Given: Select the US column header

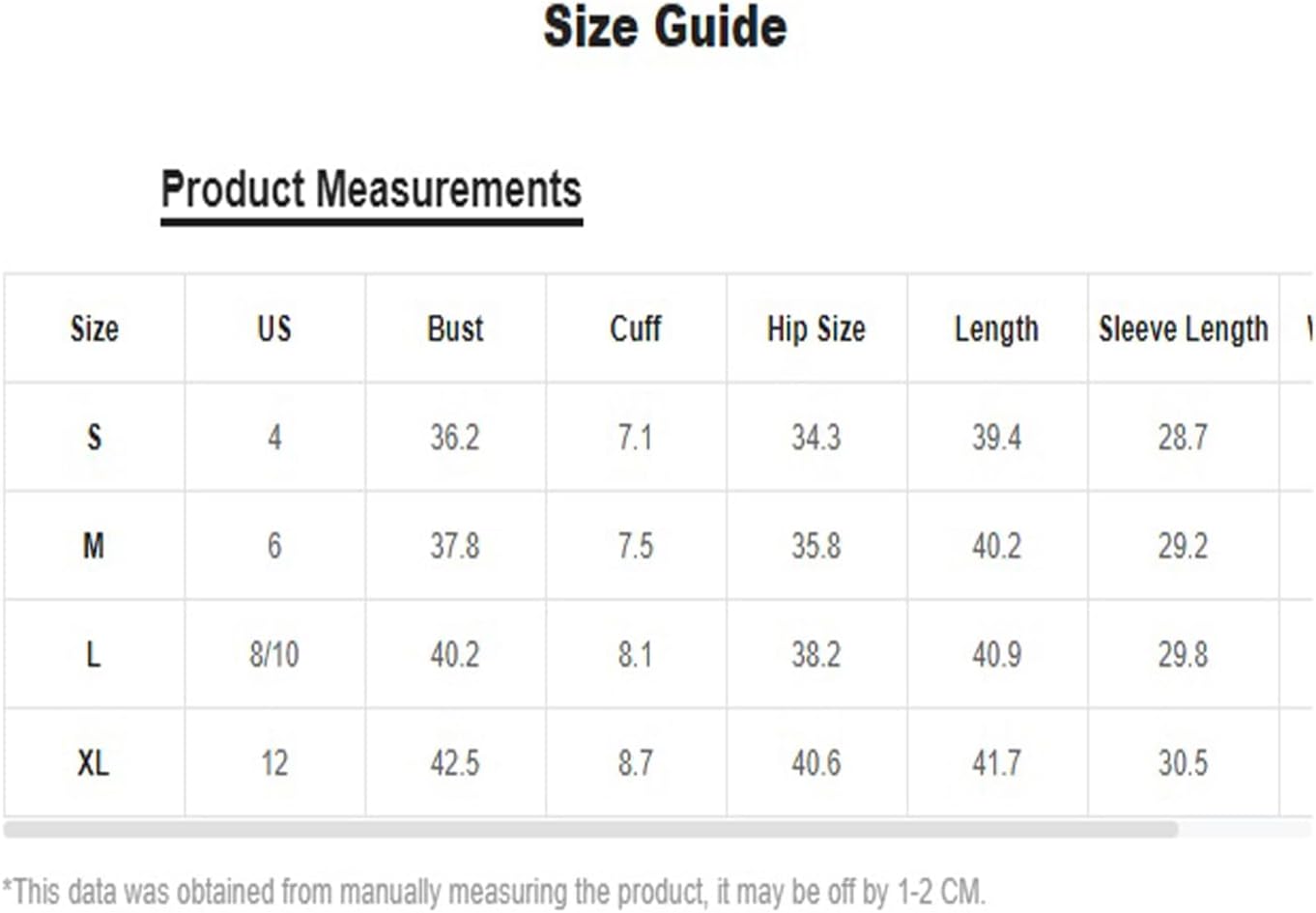Looking at the screenshot, I should (274, 328).
